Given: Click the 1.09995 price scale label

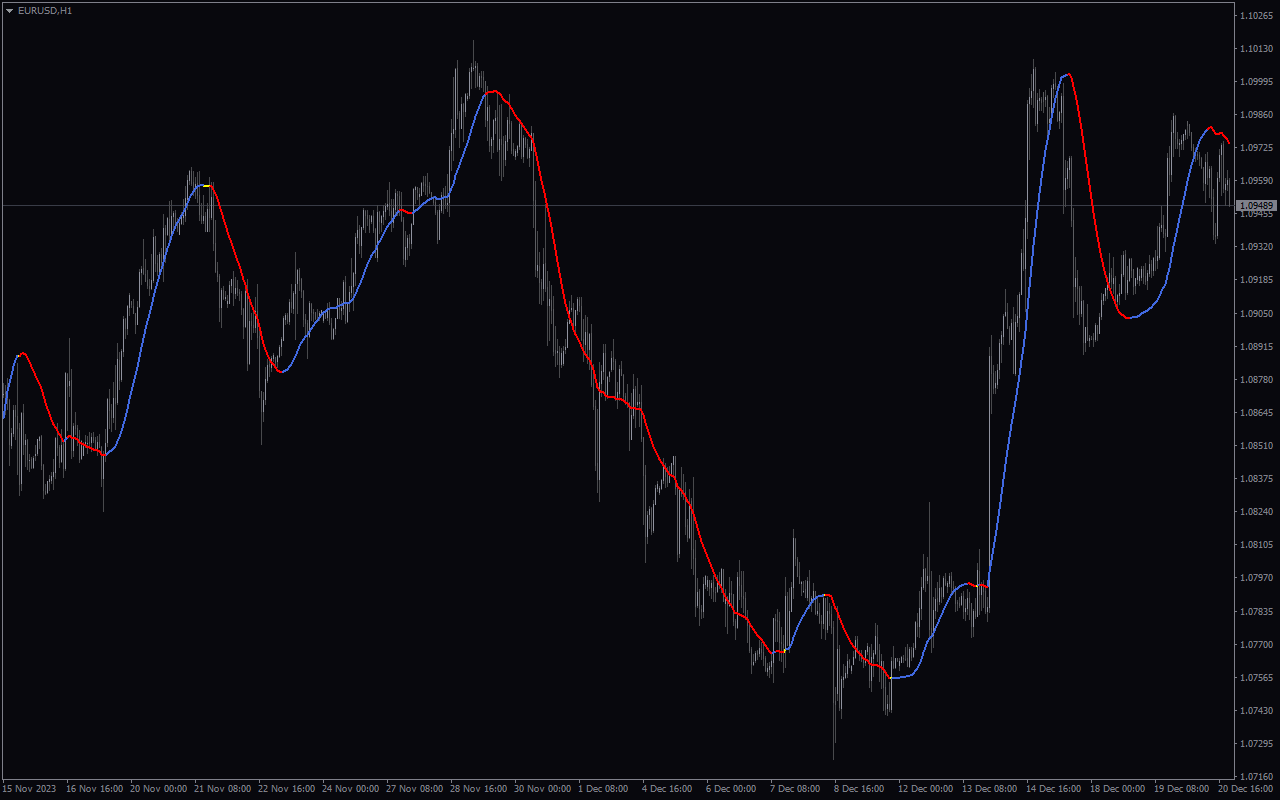Looking at the screenshot, I should point(1256,82).
